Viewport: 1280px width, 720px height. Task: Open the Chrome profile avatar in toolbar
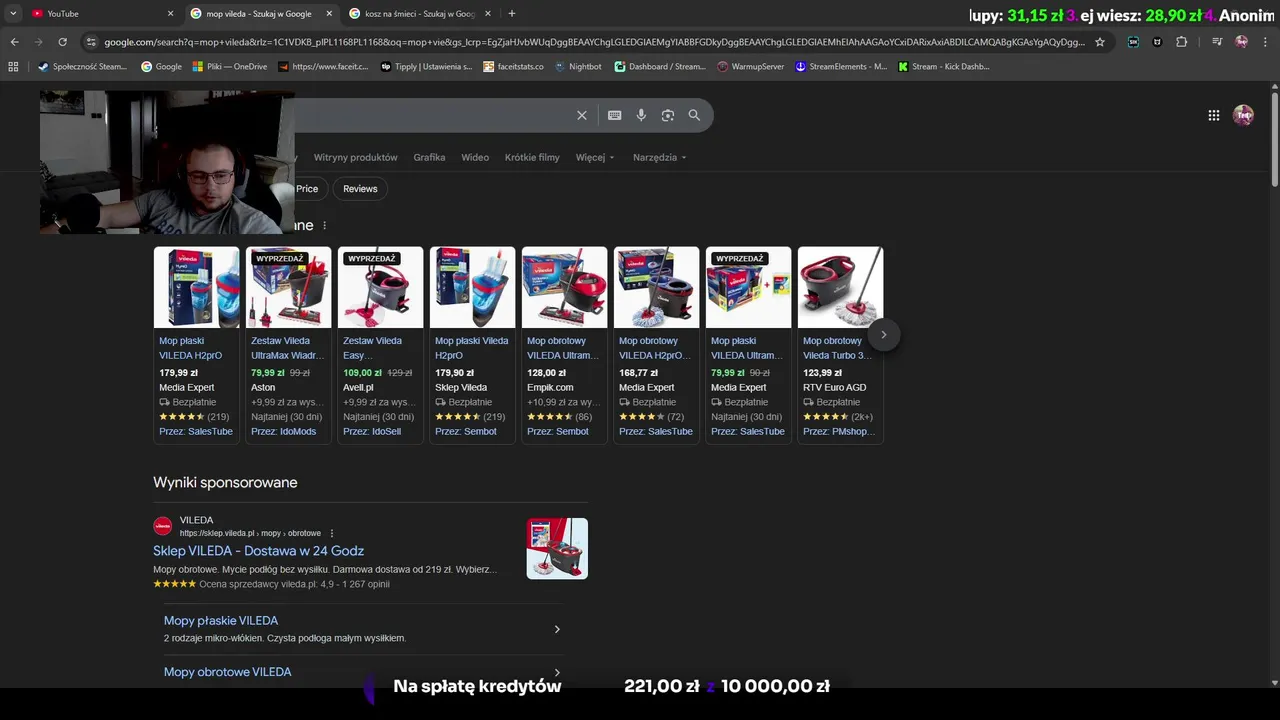coord(1241,42)
